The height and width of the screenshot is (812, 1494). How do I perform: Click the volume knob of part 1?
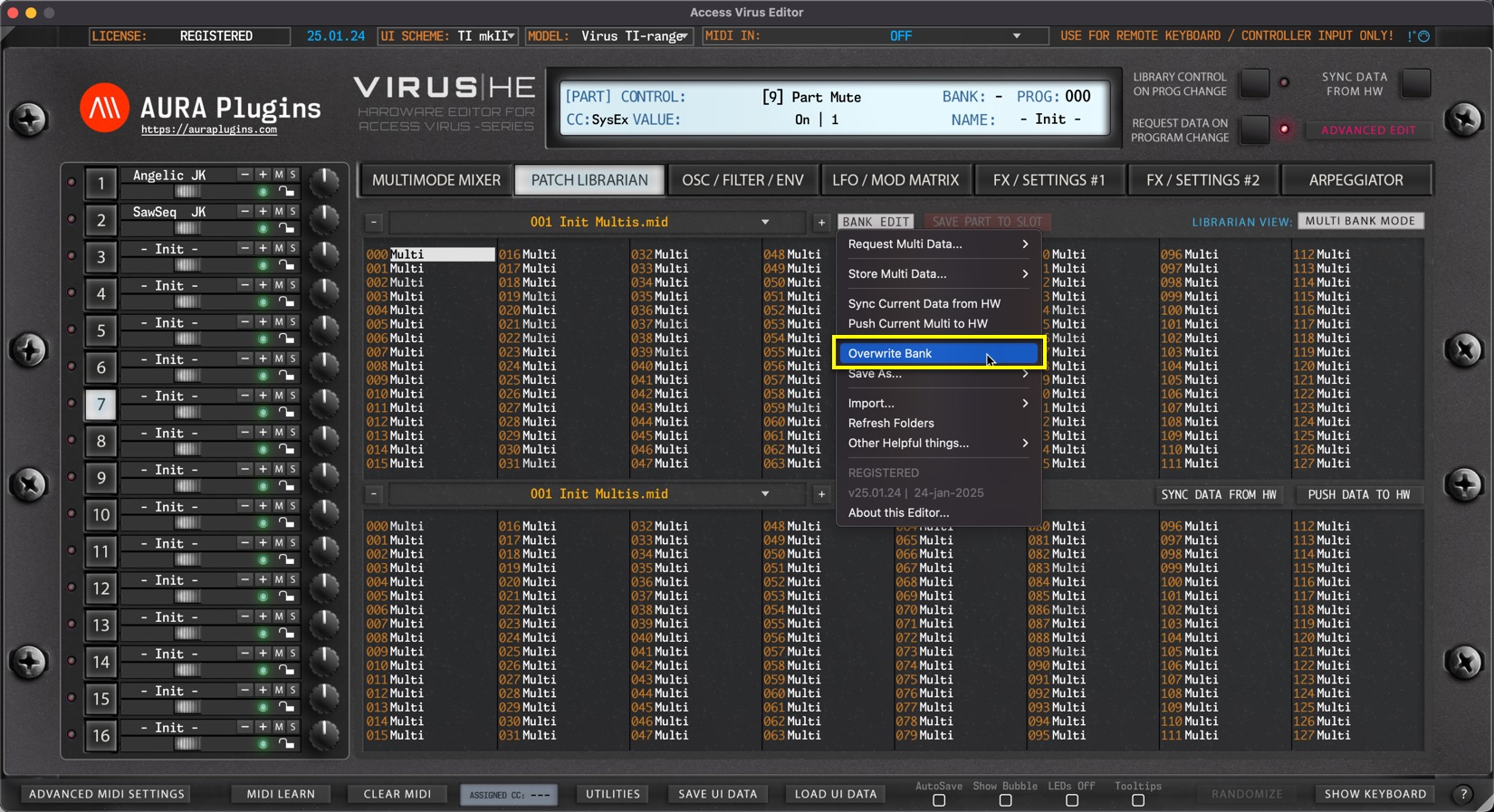pos(323,182)
